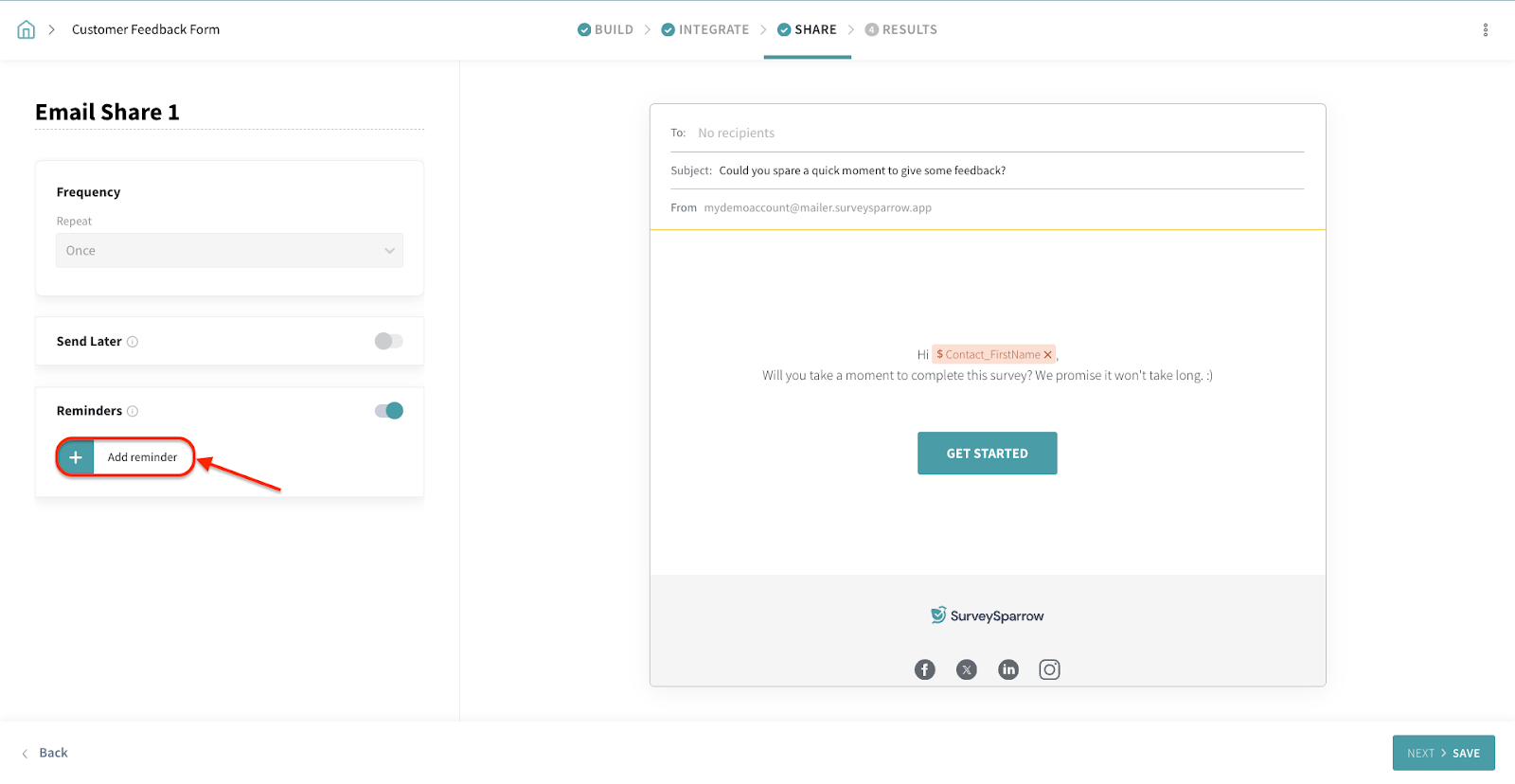The height and width of the screenshot is (784, 1515).
Task: Click the X (Twitter) icon in footer
Action: coord(966,669)
